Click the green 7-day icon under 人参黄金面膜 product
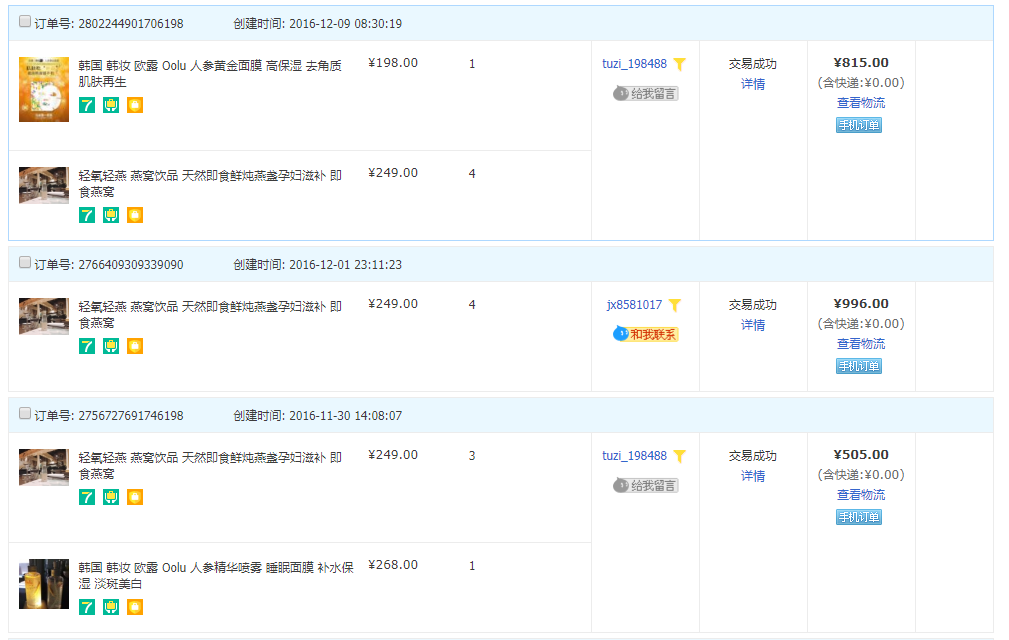Image resolution: width=1009 pixels, height=640 pixels. point(87,105)
